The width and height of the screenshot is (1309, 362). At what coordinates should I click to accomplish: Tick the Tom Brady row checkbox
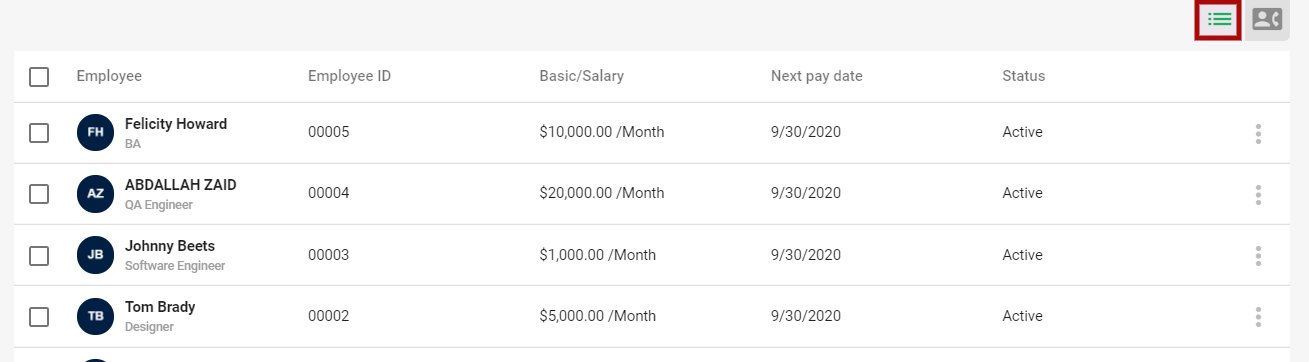[x=39, y=316]
